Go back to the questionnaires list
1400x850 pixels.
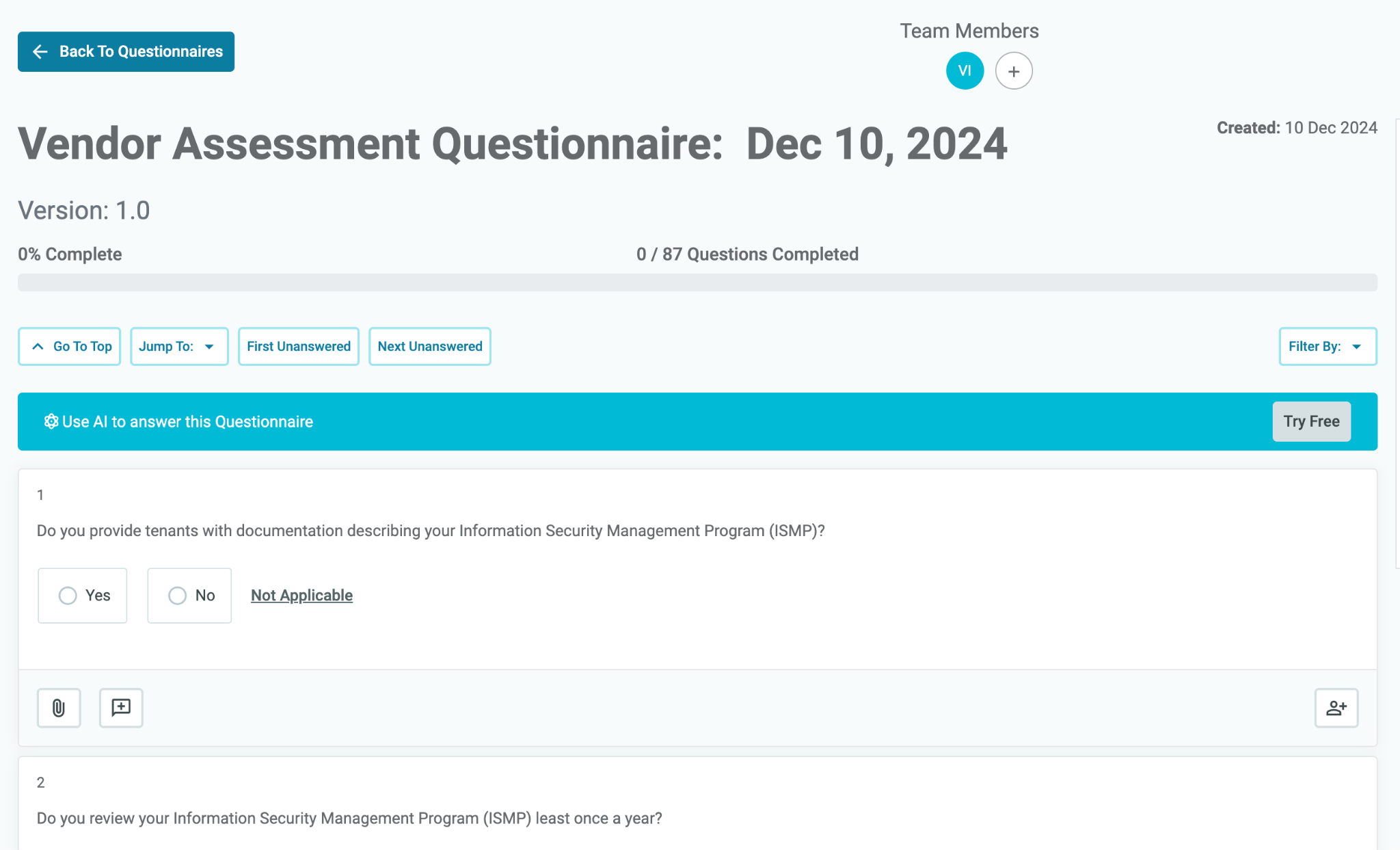(x=126, y=51)
